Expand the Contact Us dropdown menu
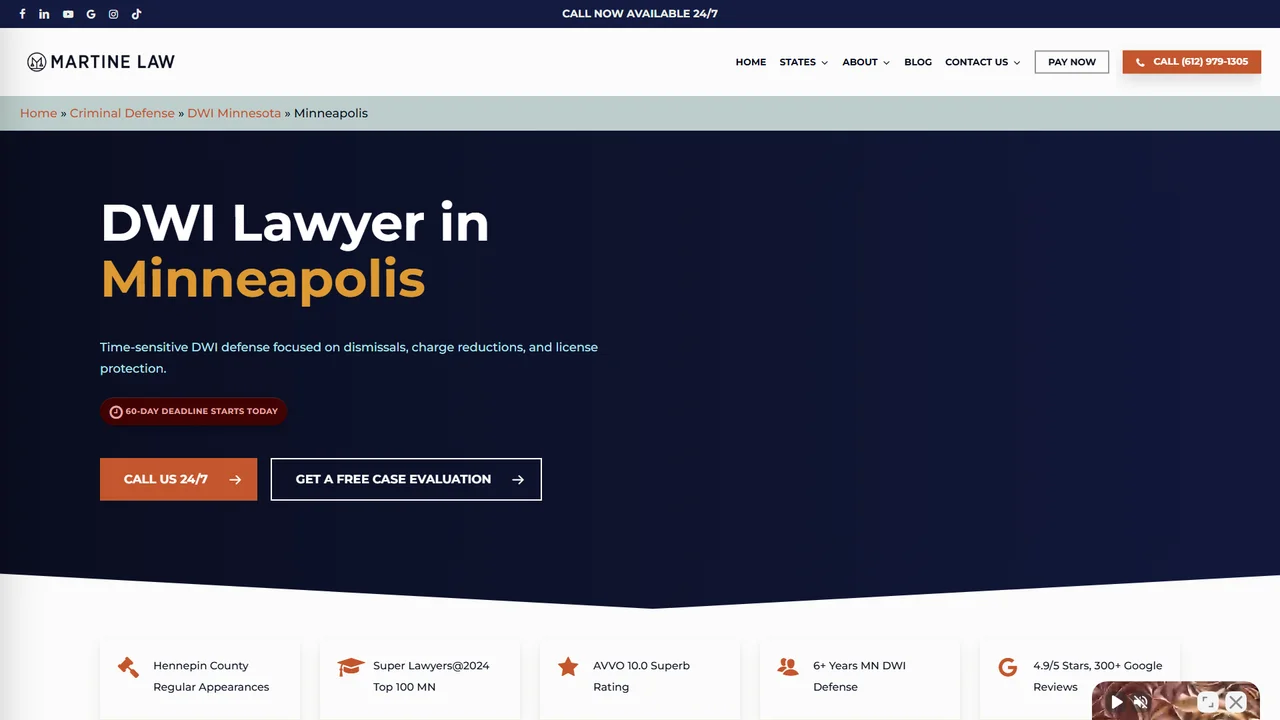The height and width of the screenshot is (720, 1280). click(983, 62)
